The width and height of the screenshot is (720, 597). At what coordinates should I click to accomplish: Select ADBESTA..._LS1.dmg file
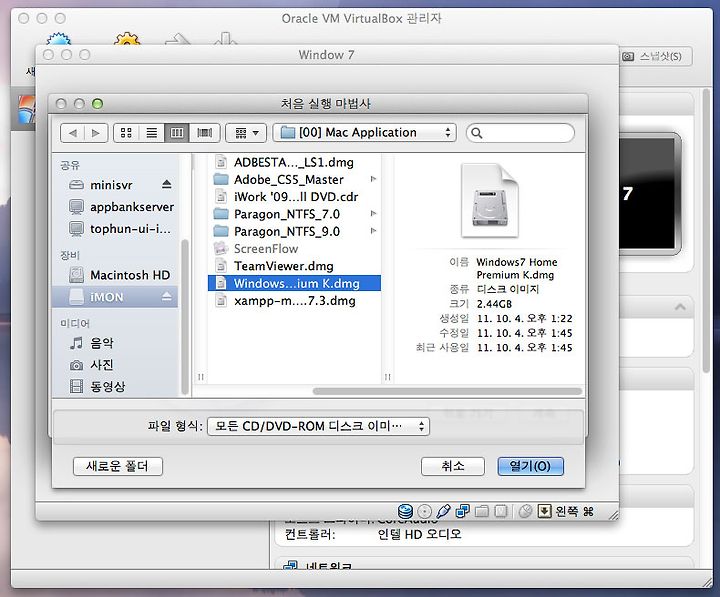click(x=294, y=162)
